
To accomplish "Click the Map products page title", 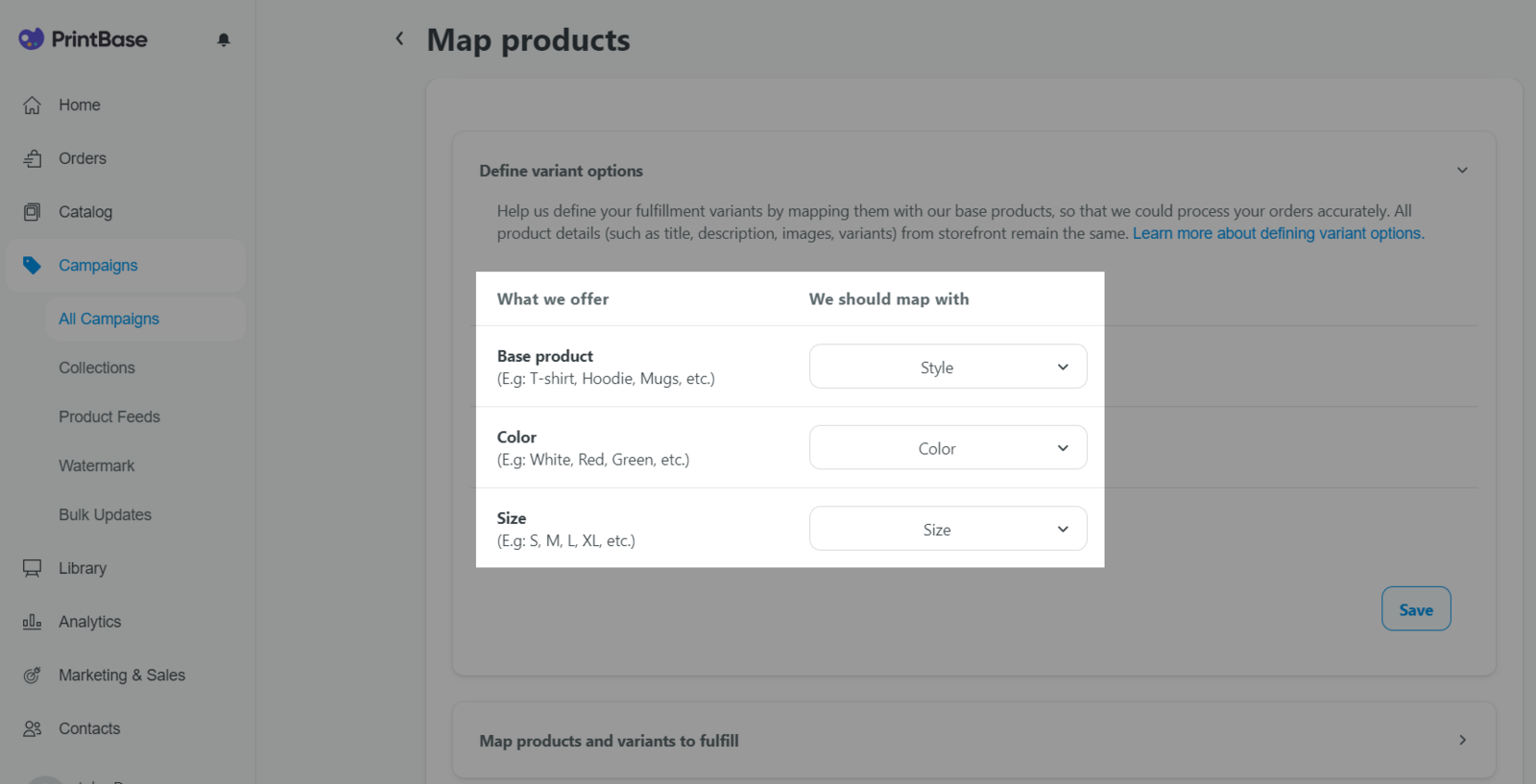I will (x=528, y=40).
